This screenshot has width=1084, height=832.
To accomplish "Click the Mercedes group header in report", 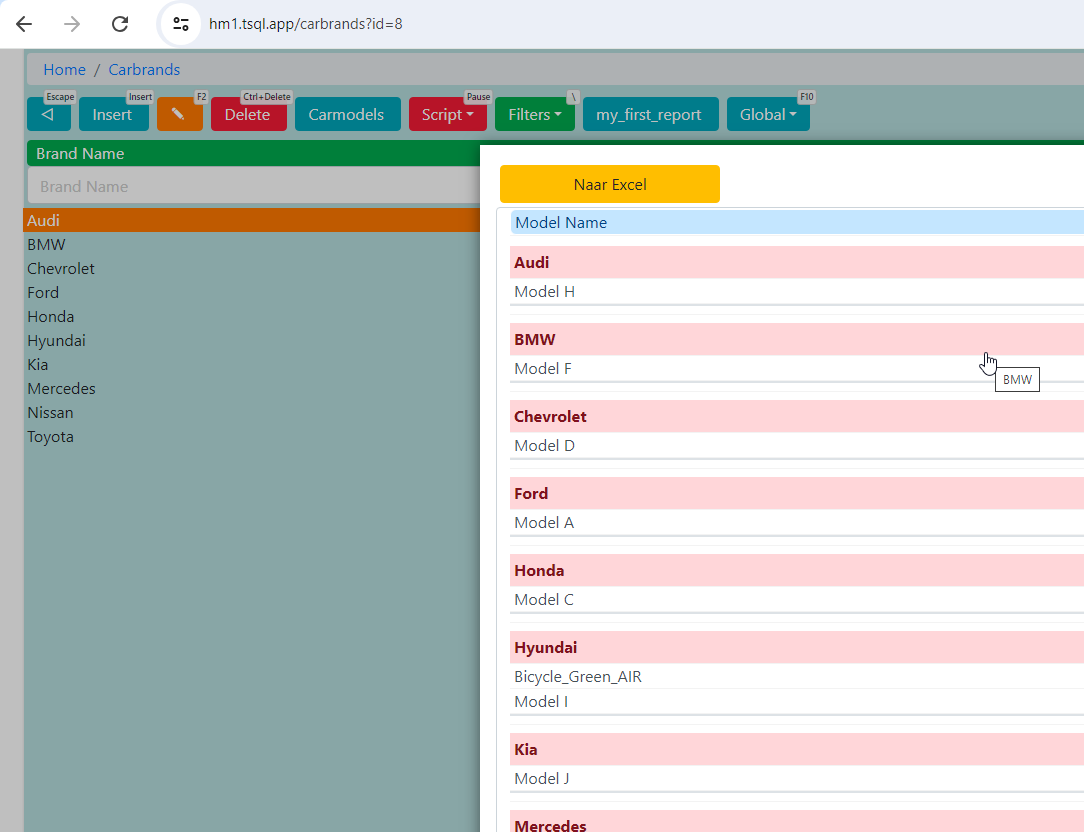I will 797,822.
